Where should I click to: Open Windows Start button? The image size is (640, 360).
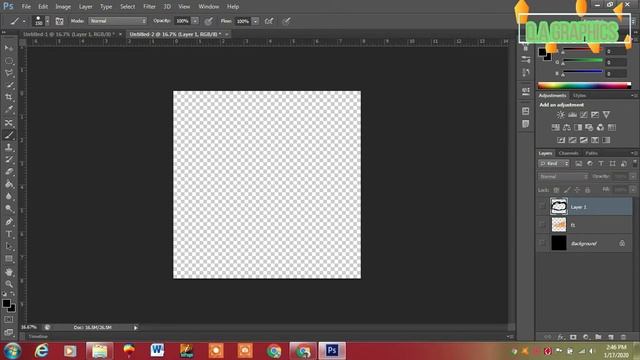pos(12,351)
